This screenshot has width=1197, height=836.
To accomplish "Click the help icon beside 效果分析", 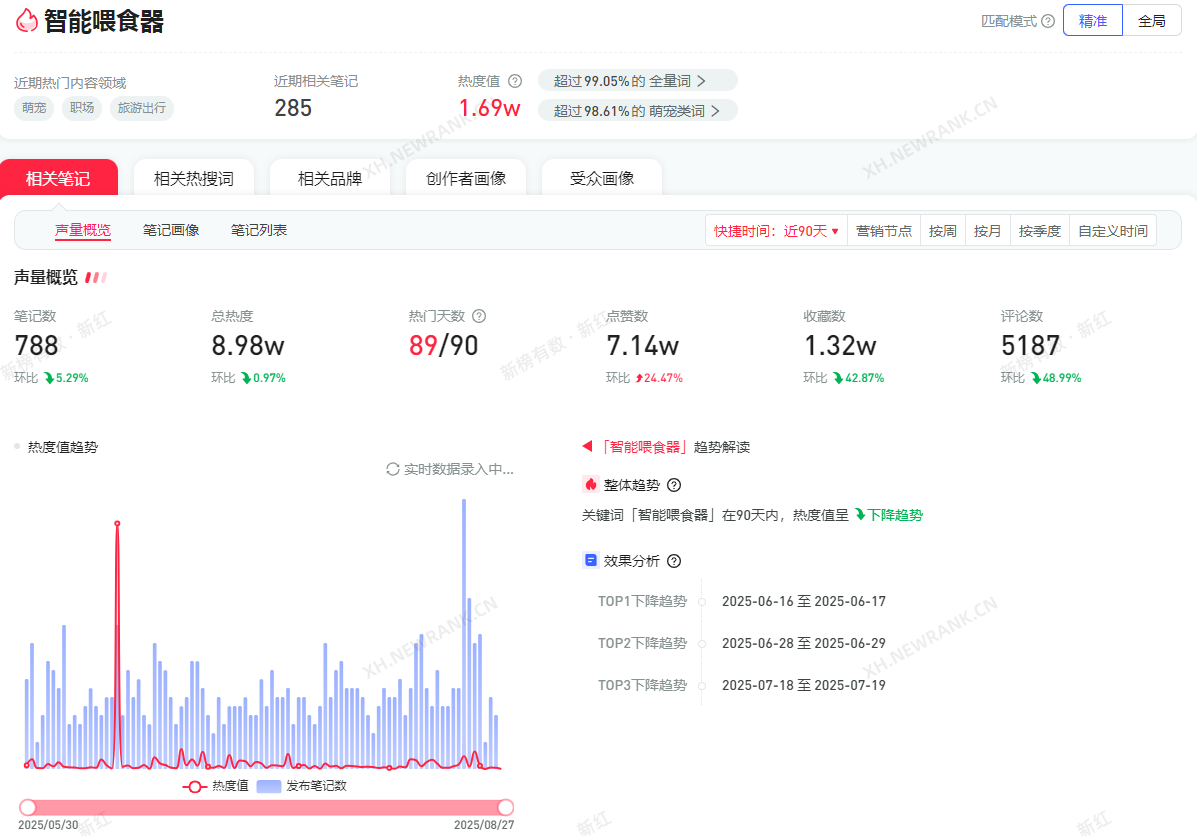I will pos(674,561).
